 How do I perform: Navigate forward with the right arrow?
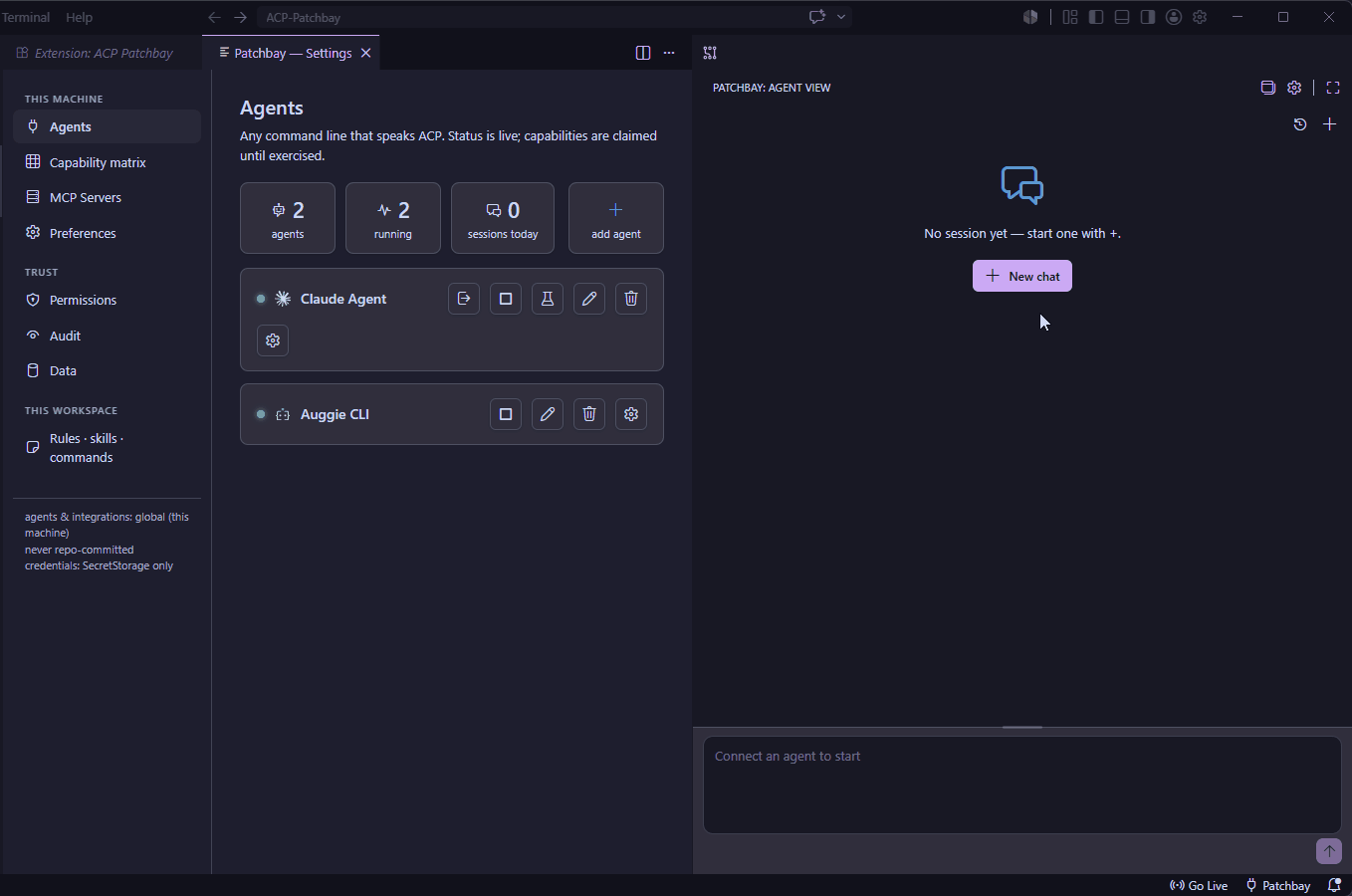pyautogui.click(x=240, y=17)
